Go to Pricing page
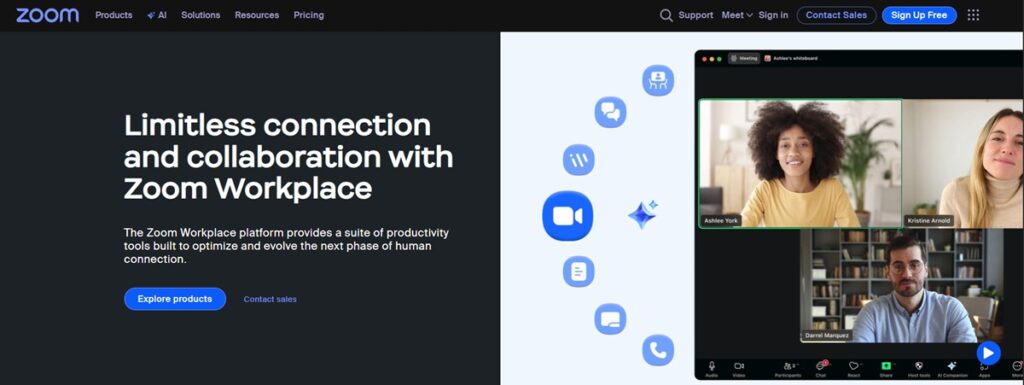 (x=308, y=15)
